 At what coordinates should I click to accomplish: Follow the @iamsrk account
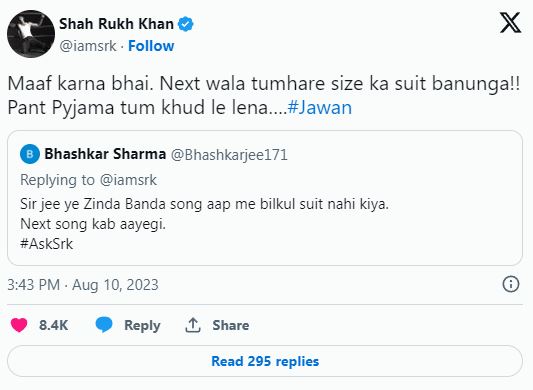(151, 46)
